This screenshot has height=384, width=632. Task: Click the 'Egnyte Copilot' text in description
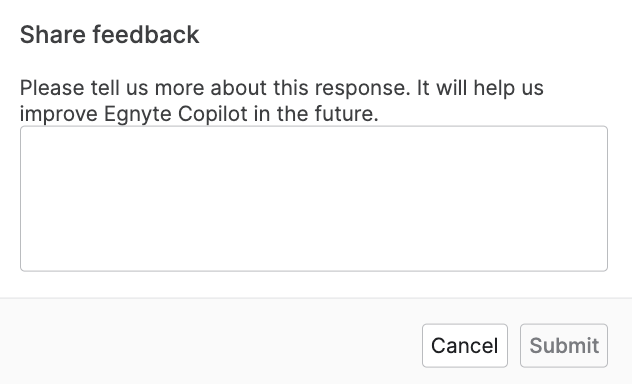pos(176,114)
